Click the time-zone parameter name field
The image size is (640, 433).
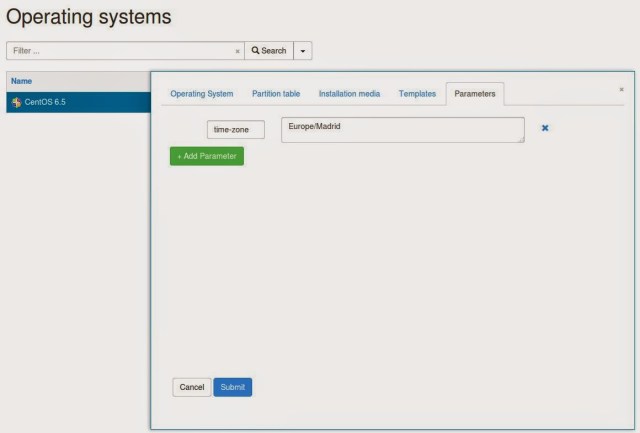236,129
